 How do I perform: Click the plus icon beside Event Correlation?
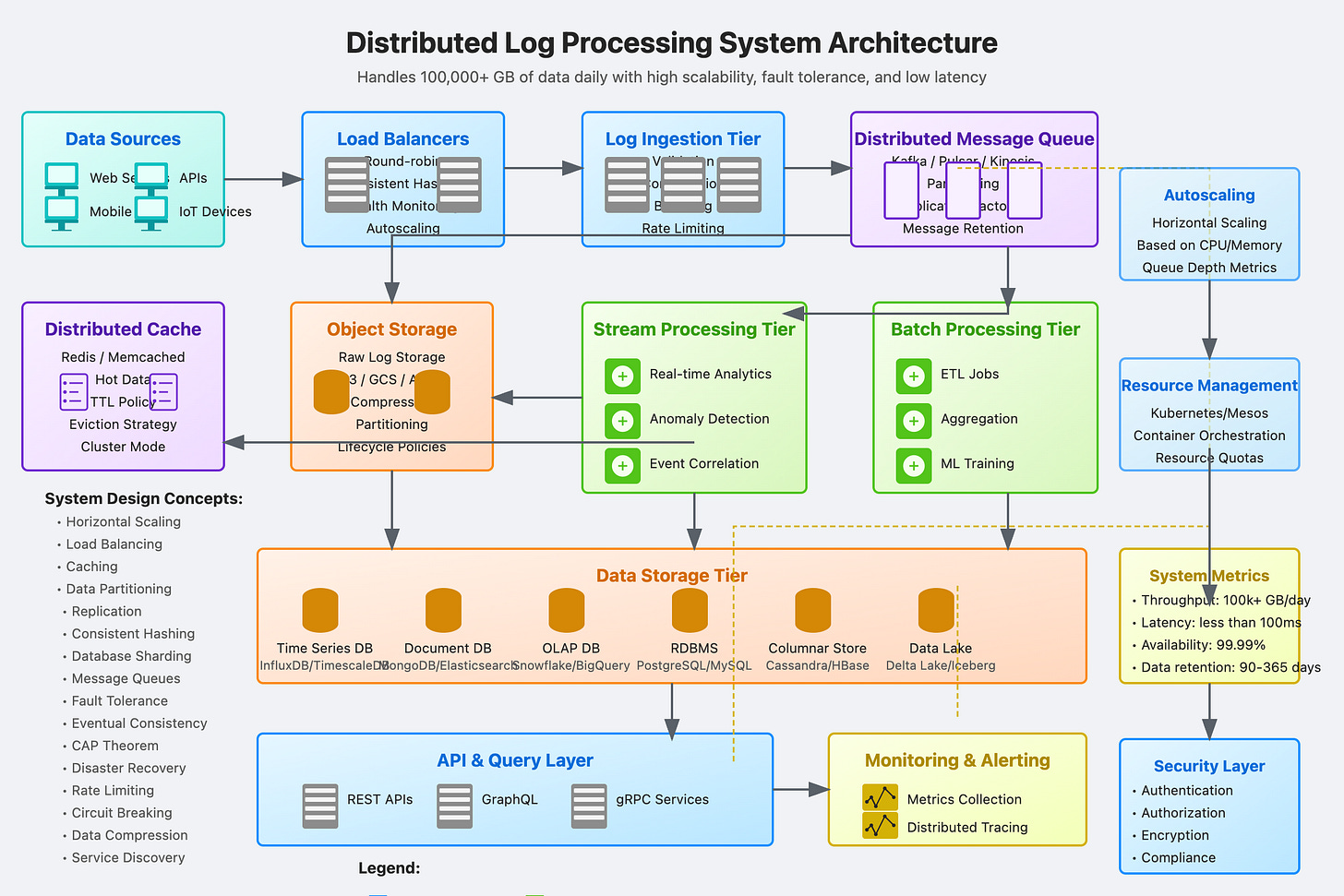[x=623, y=465]
